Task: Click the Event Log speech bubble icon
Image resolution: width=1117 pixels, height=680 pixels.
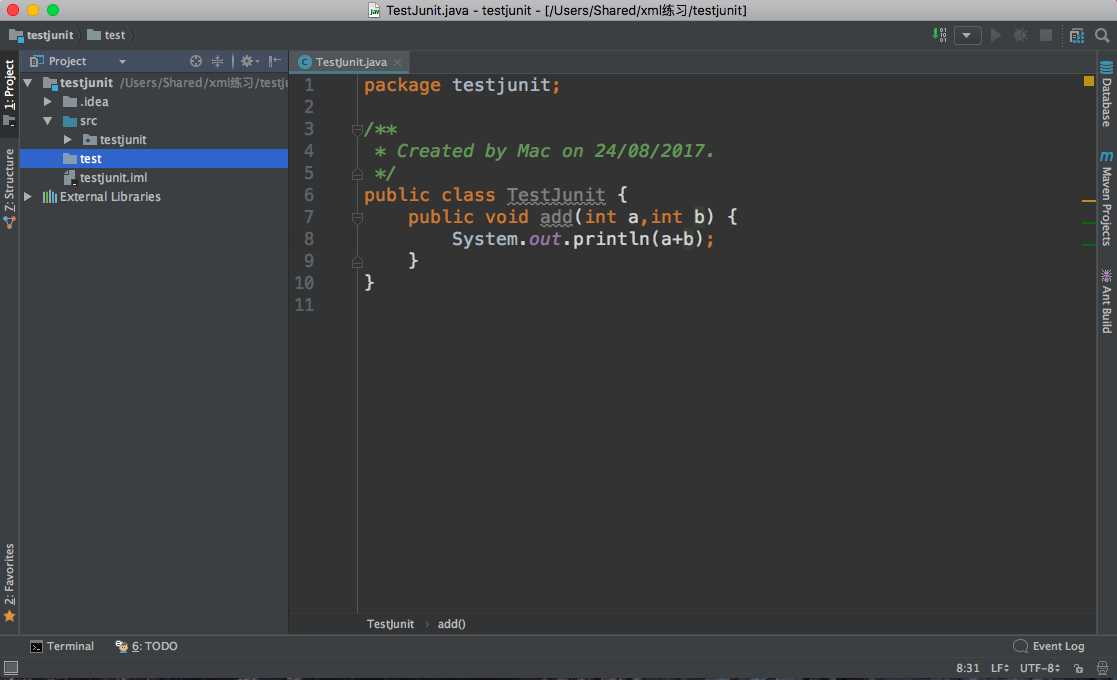Action: point(1020,646)
